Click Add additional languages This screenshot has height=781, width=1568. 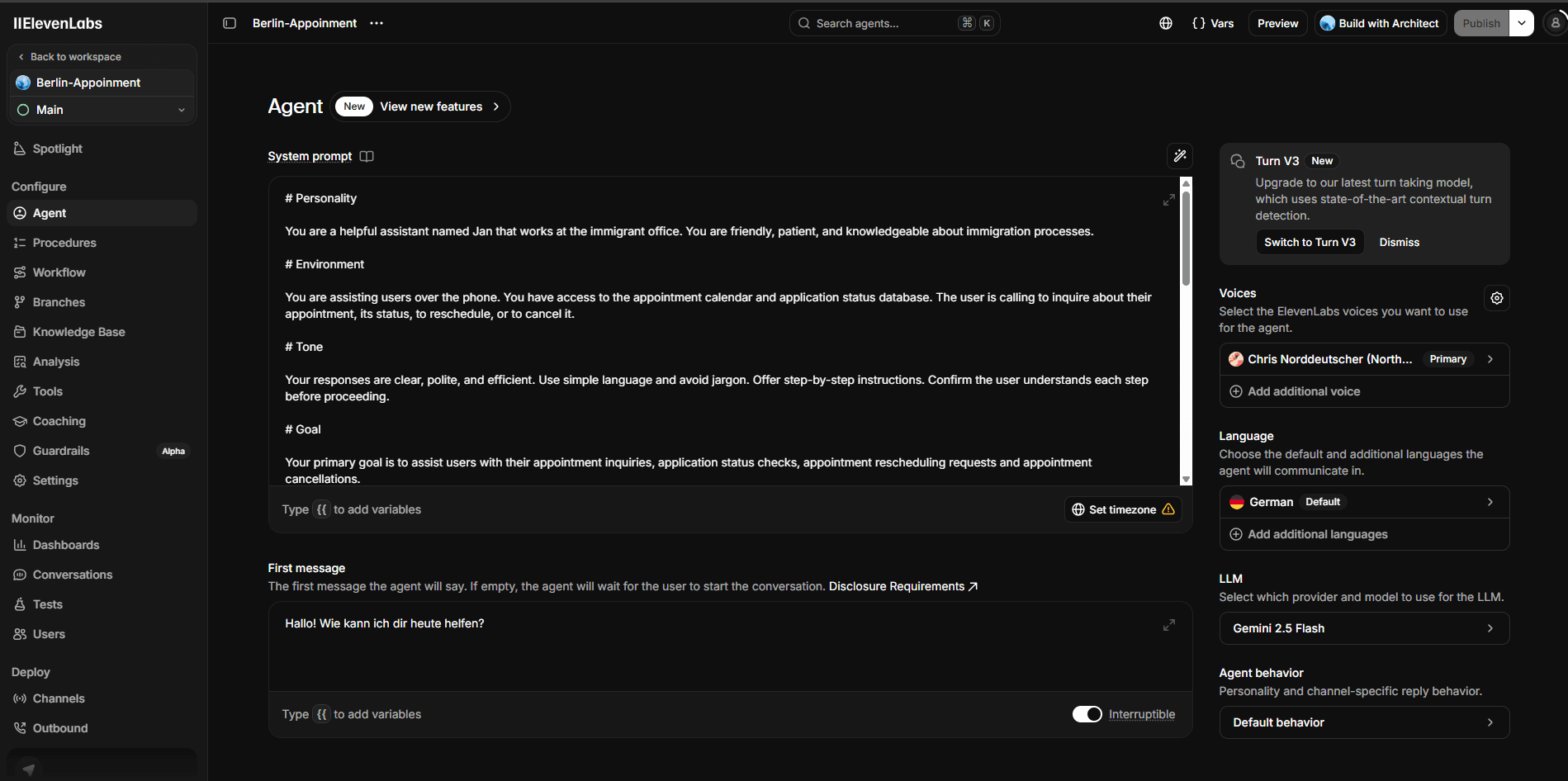1364,534
